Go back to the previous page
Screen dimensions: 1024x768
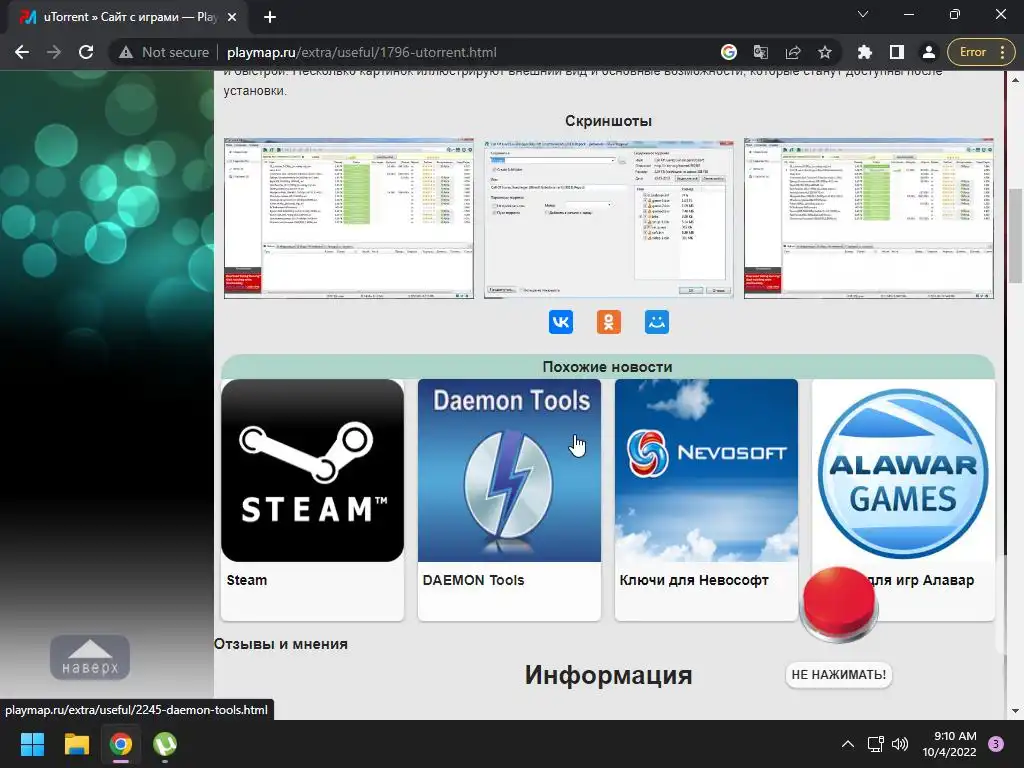(22, 52)
